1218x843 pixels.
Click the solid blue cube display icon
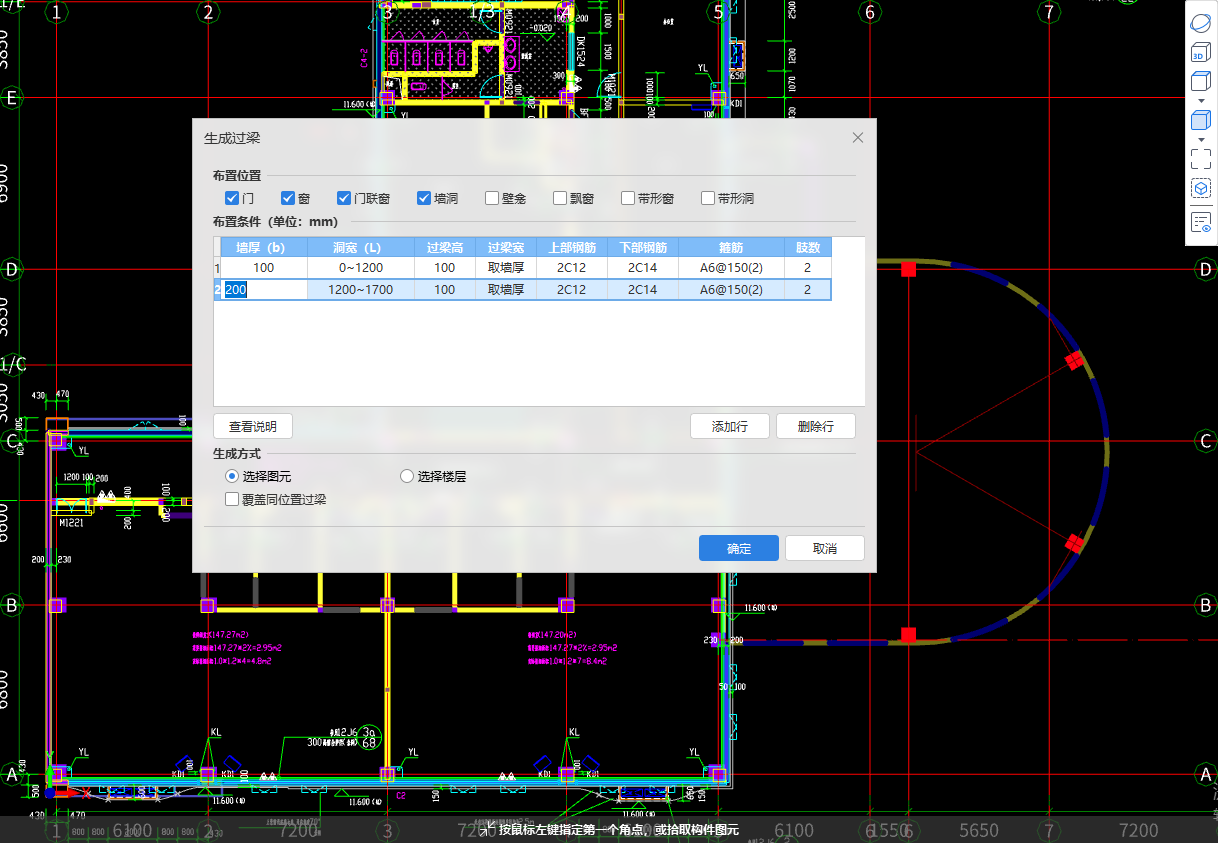(1200, 121)
